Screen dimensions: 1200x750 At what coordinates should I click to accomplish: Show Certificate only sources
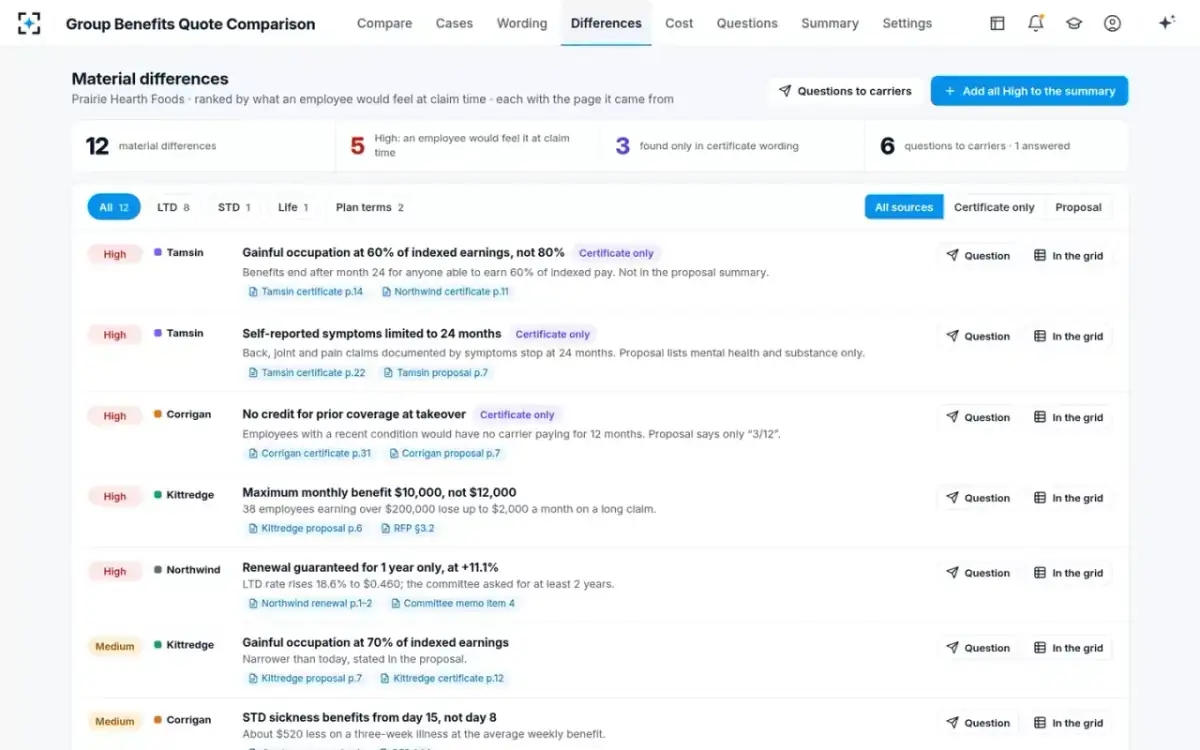point(994,207)
